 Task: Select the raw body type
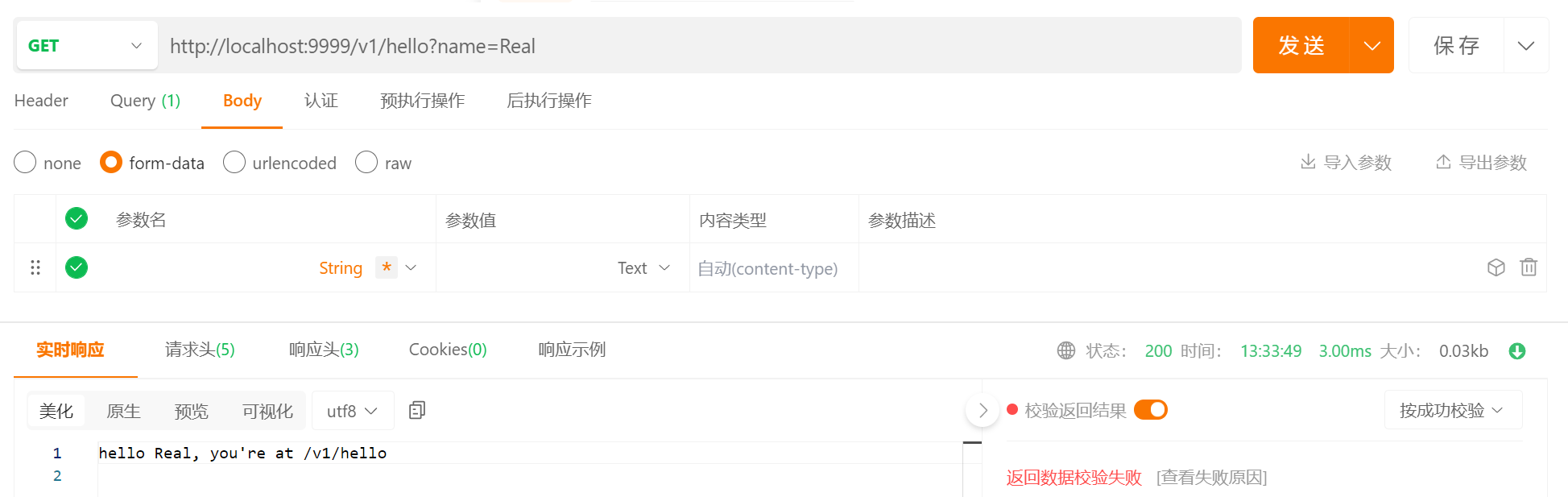click(366, 163)
